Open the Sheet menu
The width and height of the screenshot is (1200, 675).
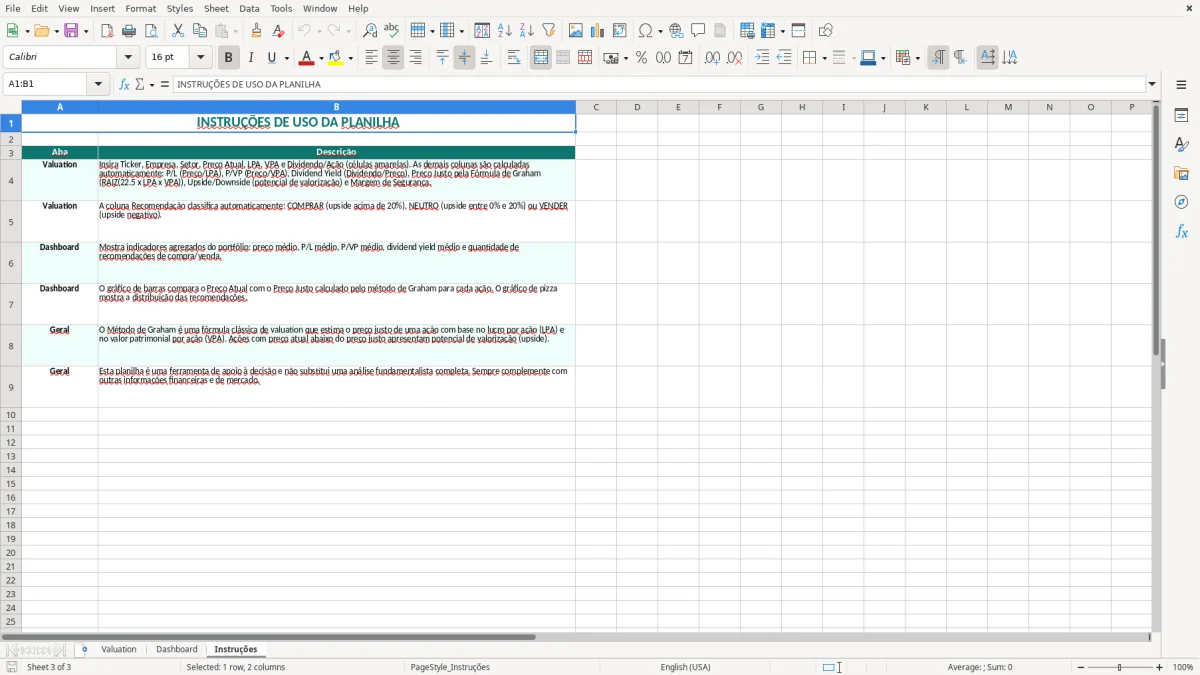(216, 8)
